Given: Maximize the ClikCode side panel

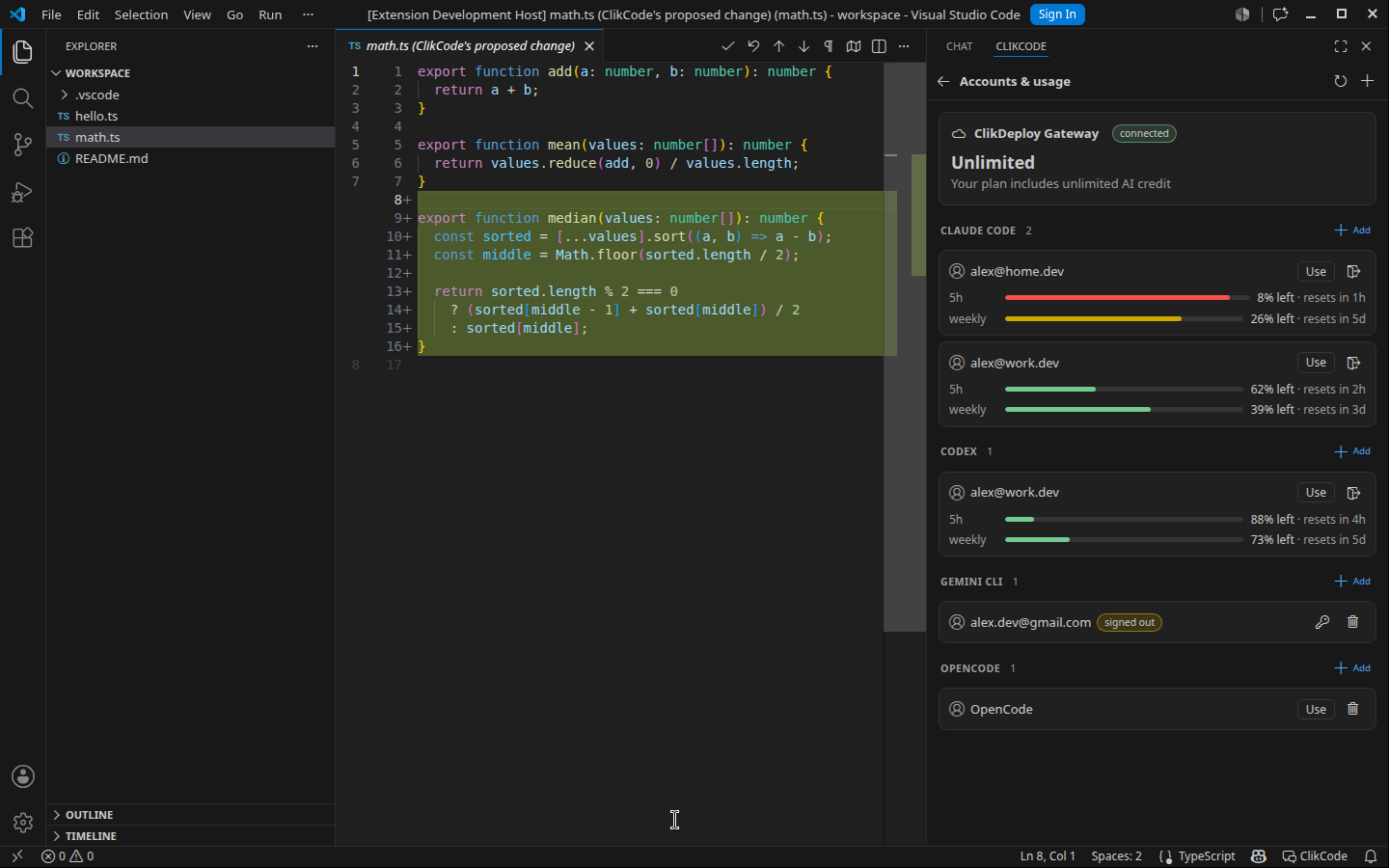Looking at the screenshot, I should point(1341,46).
